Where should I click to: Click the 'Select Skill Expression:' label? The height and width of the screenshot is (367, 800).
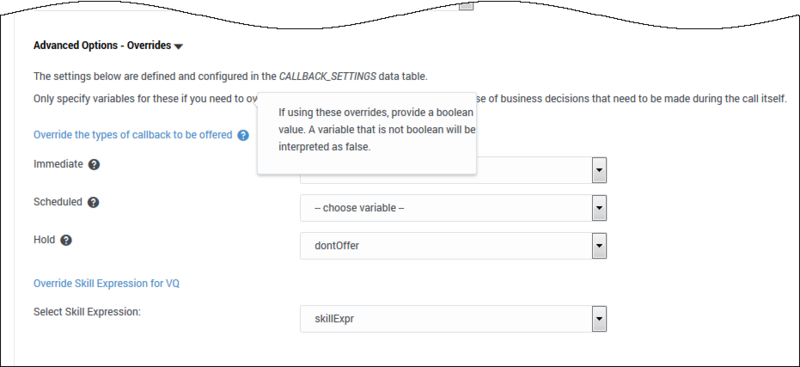(x=87, y=311)
